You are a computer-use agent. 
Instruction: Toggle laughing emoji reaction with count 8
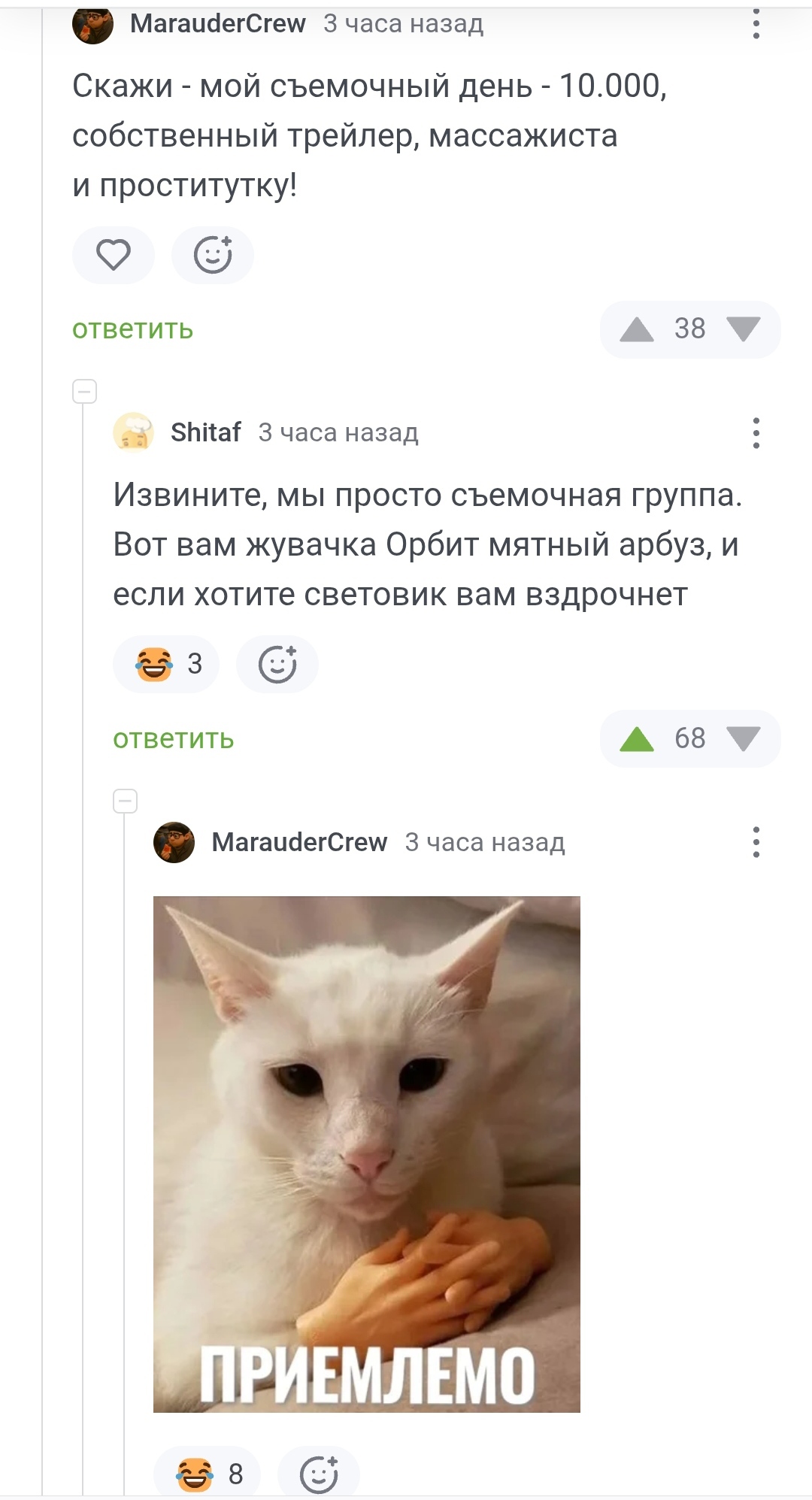207,1472
